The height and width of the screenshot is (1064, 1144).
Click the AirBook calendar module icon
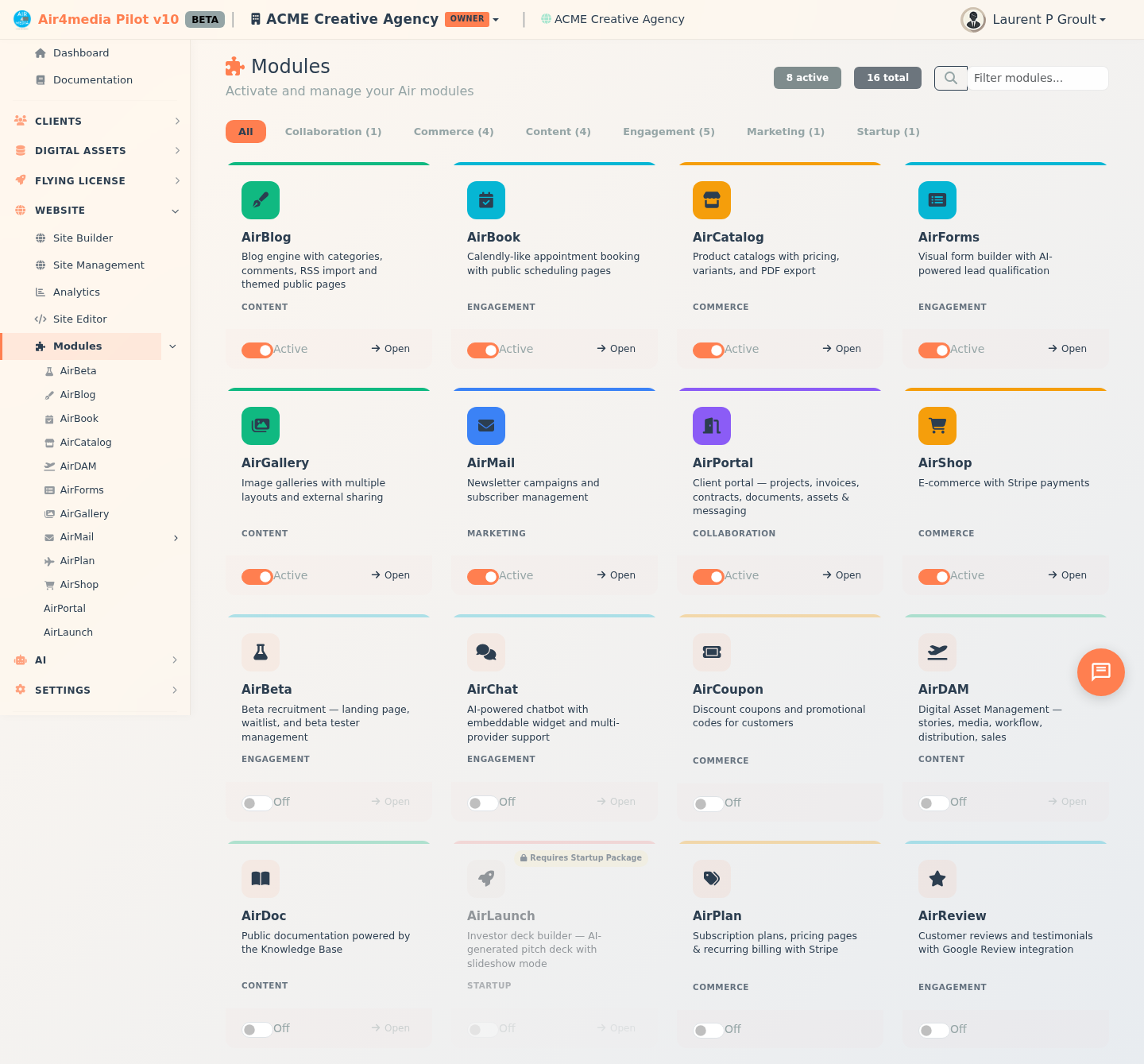(486, 200)
